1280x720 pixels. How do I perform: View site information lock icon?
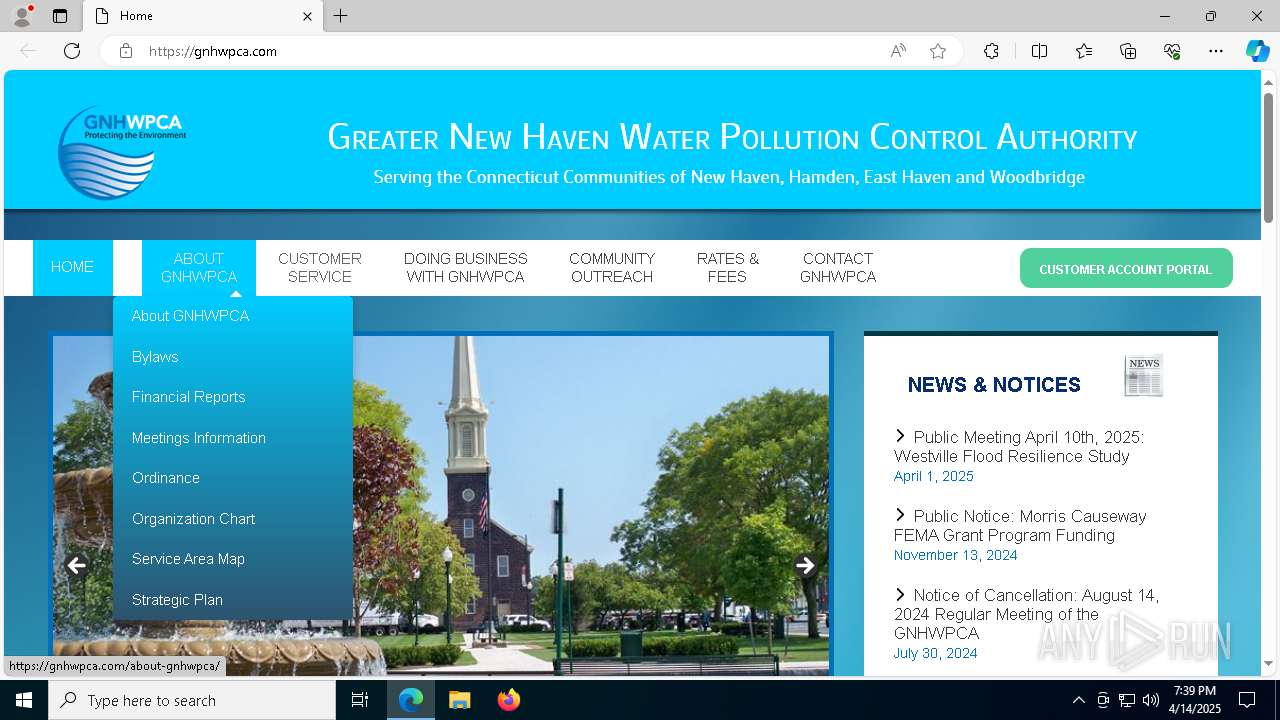click(x=126, y=51)
